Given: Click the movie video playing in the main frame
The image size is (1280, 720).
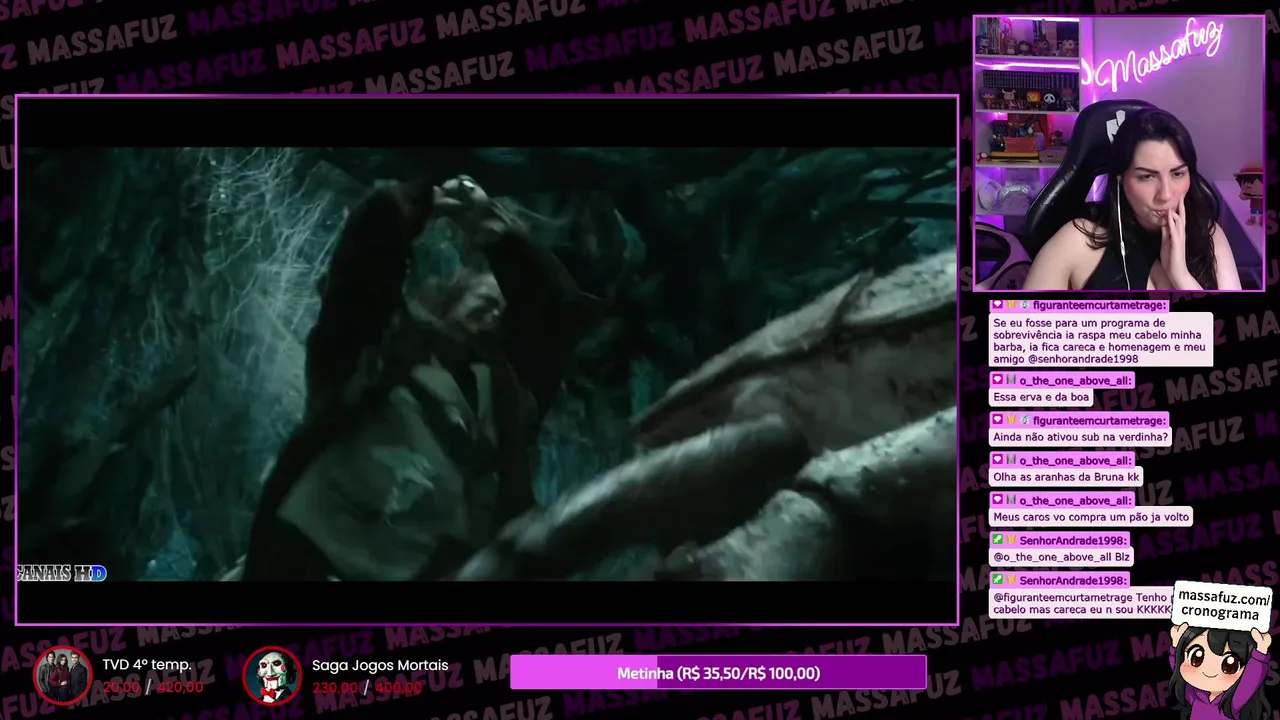Looking at the screenshot, I should pyautogui.click(x=487, y=360).
